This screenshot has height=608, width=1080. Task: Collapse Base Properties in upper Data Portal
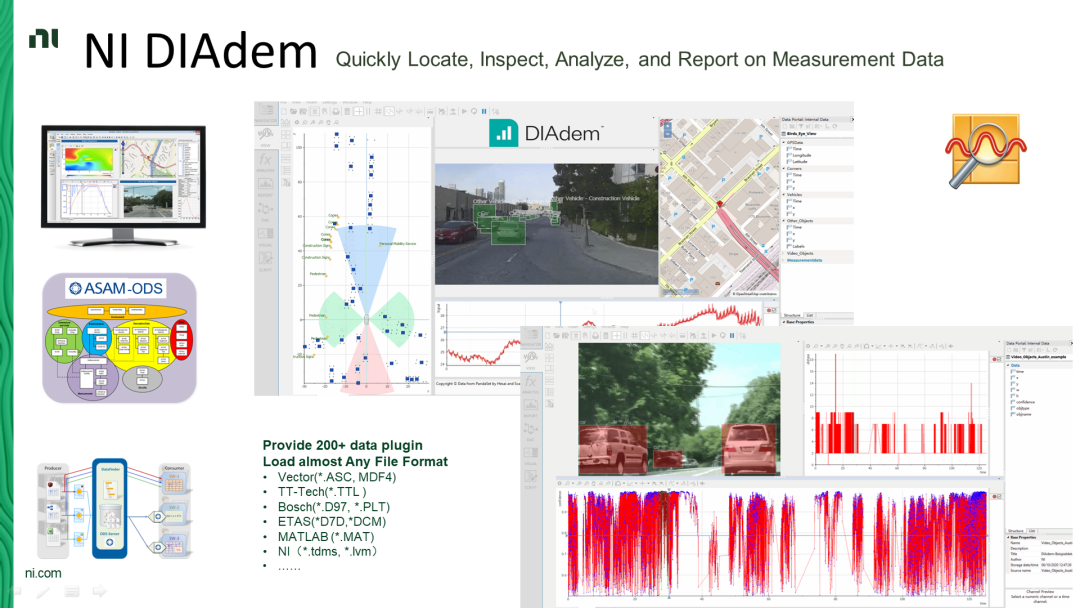click(x=784, y=322)
